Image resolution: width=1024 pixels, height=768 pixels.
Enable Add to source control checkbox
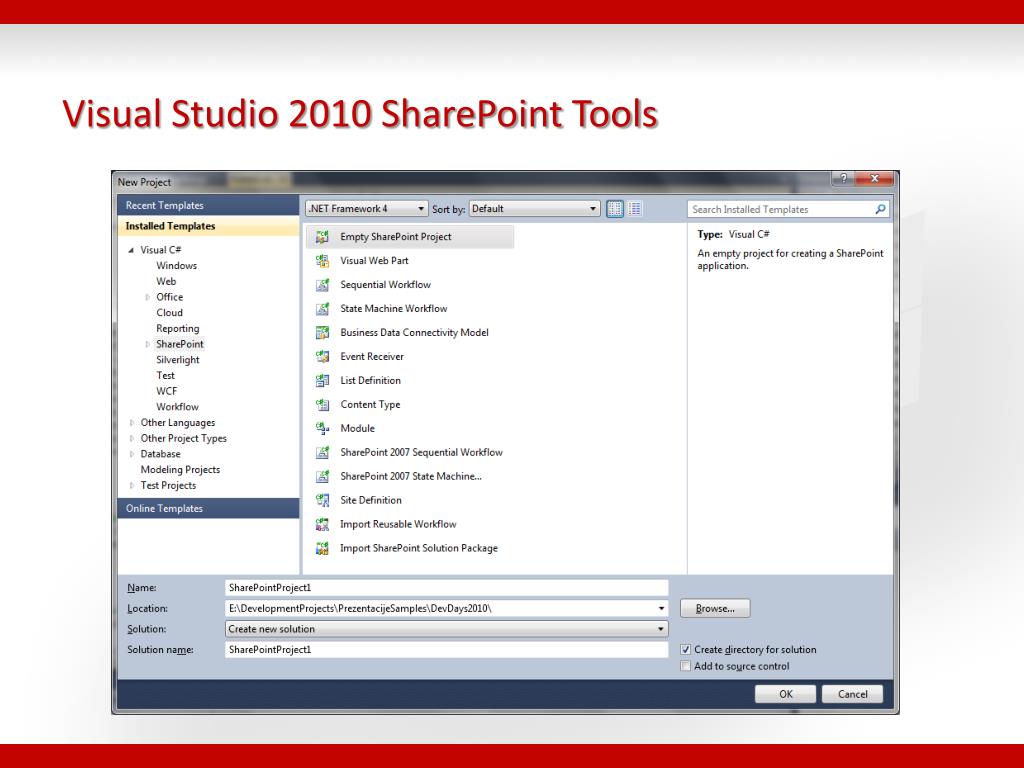click(685, 666)
